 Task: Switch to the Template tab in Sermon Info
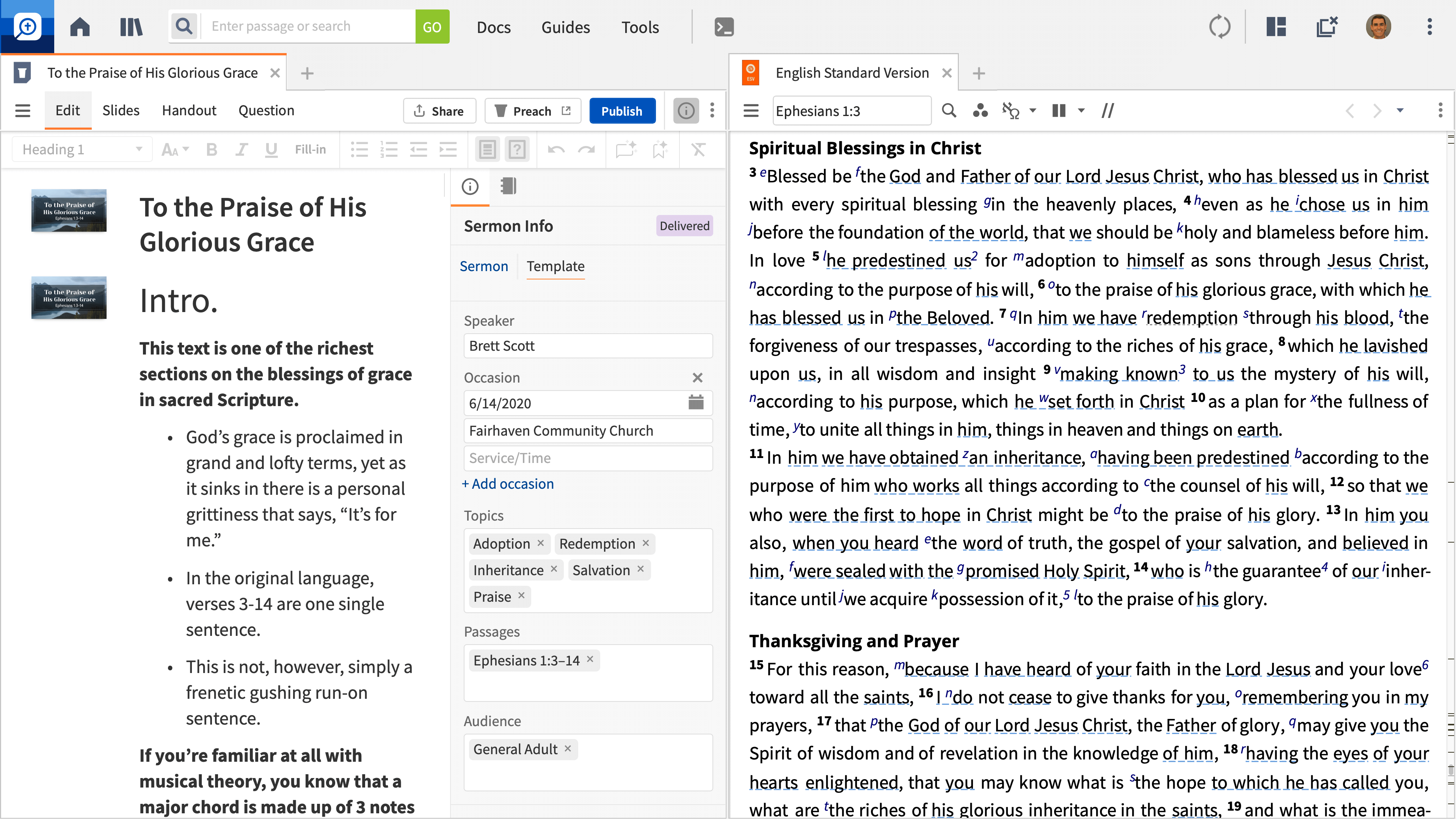coord(555,266)
